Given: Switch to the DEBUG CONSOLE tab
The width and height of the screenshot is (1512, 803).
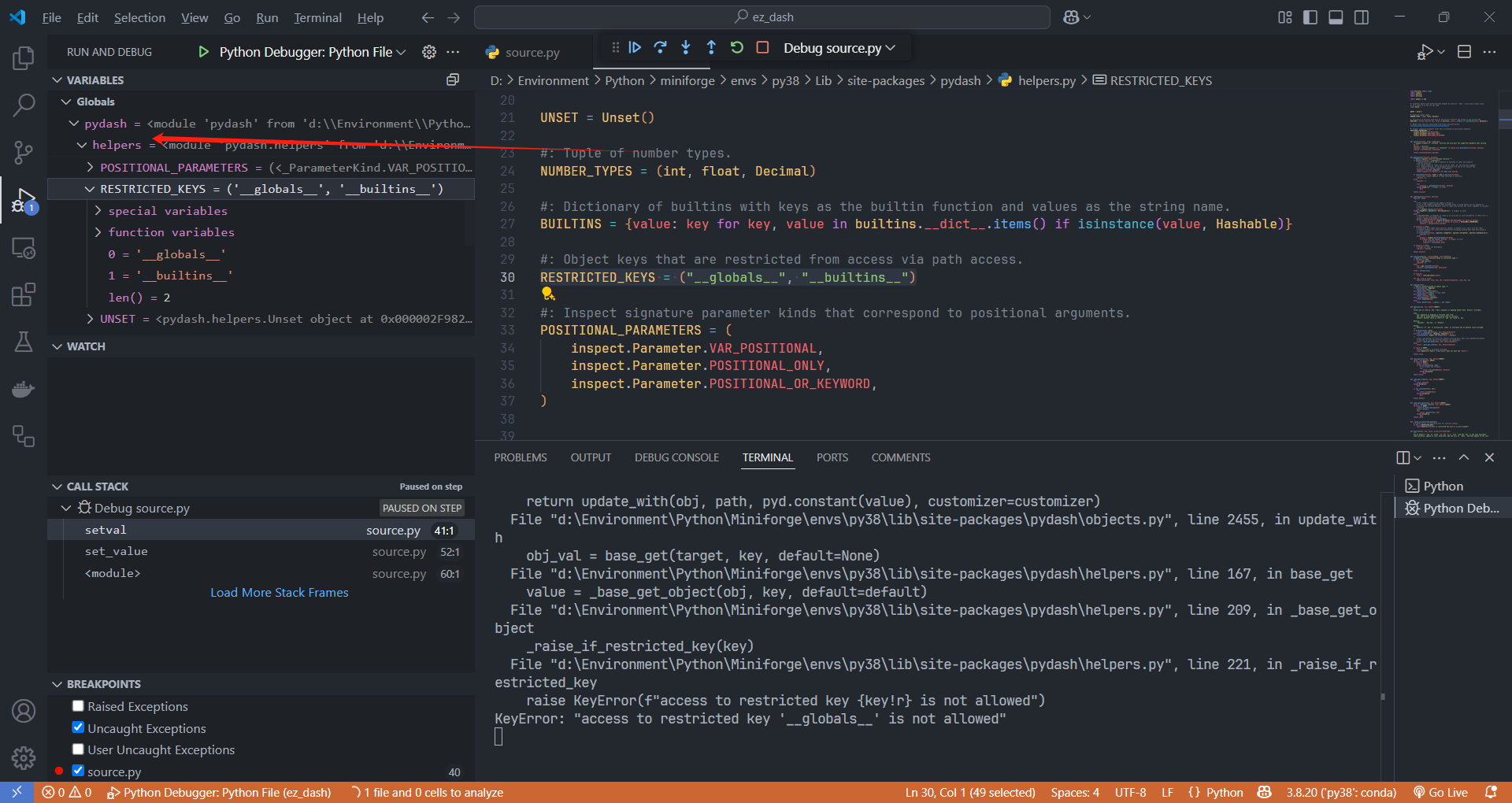Looking at the screenshot, I should [x=676, y=457].
